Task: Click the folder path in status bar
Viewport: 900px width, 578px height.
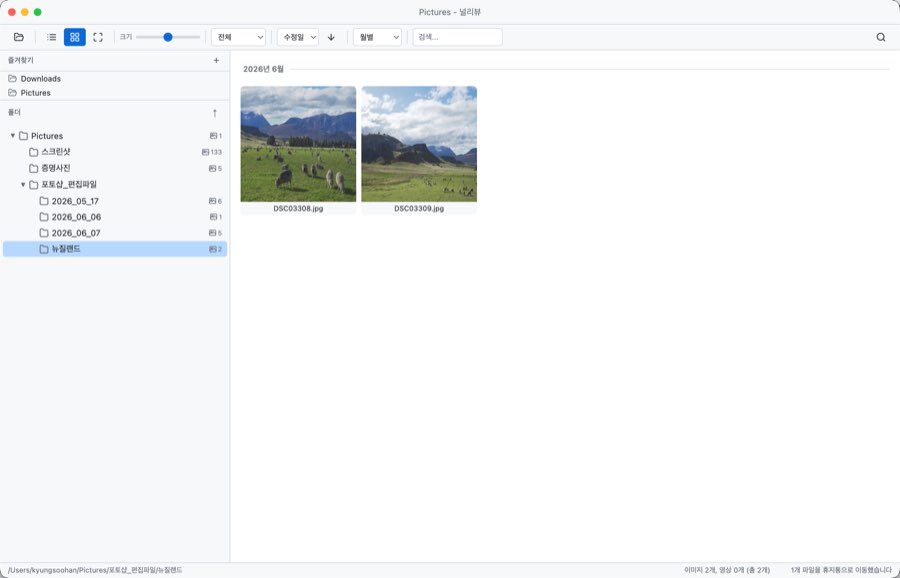Action: 95,571
